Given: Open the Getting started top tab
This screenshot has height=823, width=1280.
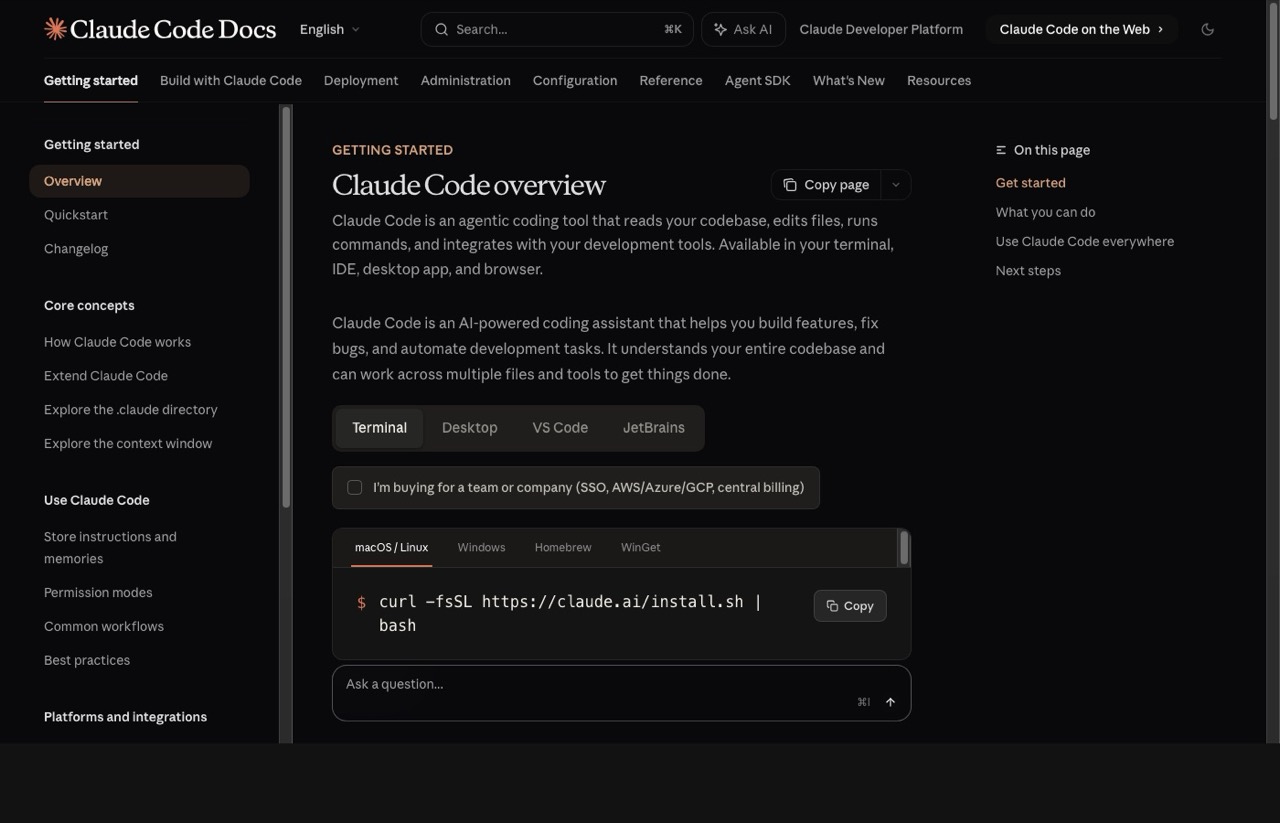Looking at the screenshot, I should (x=91, y=80).
